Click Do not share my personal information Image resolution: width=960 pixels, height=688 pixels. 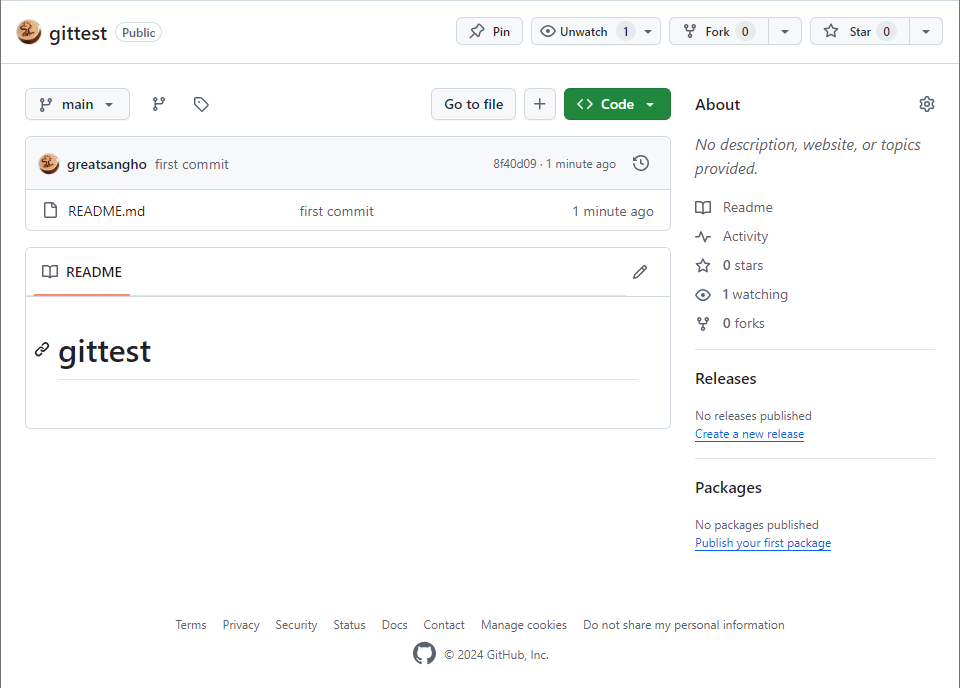[683, 625]
